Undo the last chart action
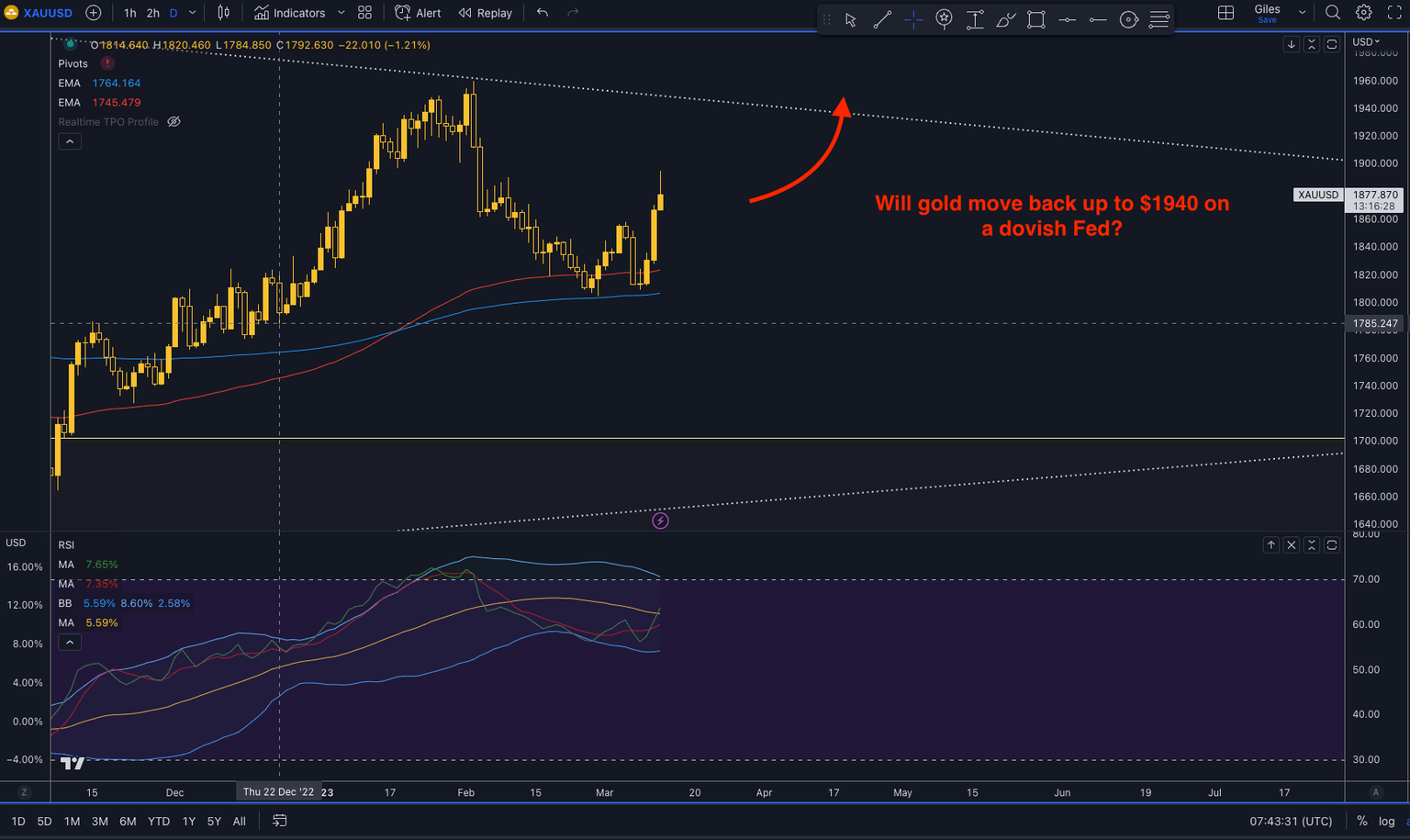Screen dimensions: 1410x840 pyautogui.click(x=543, y=13)
